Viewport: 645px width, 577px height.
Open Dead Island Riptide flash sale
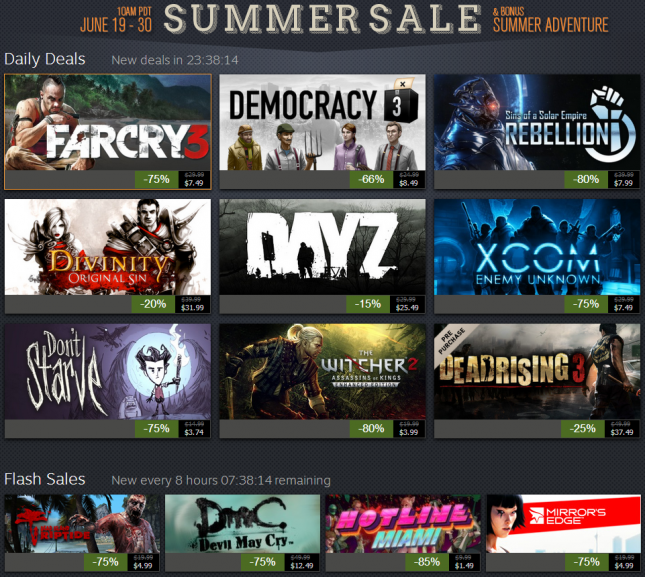[82, 524]
